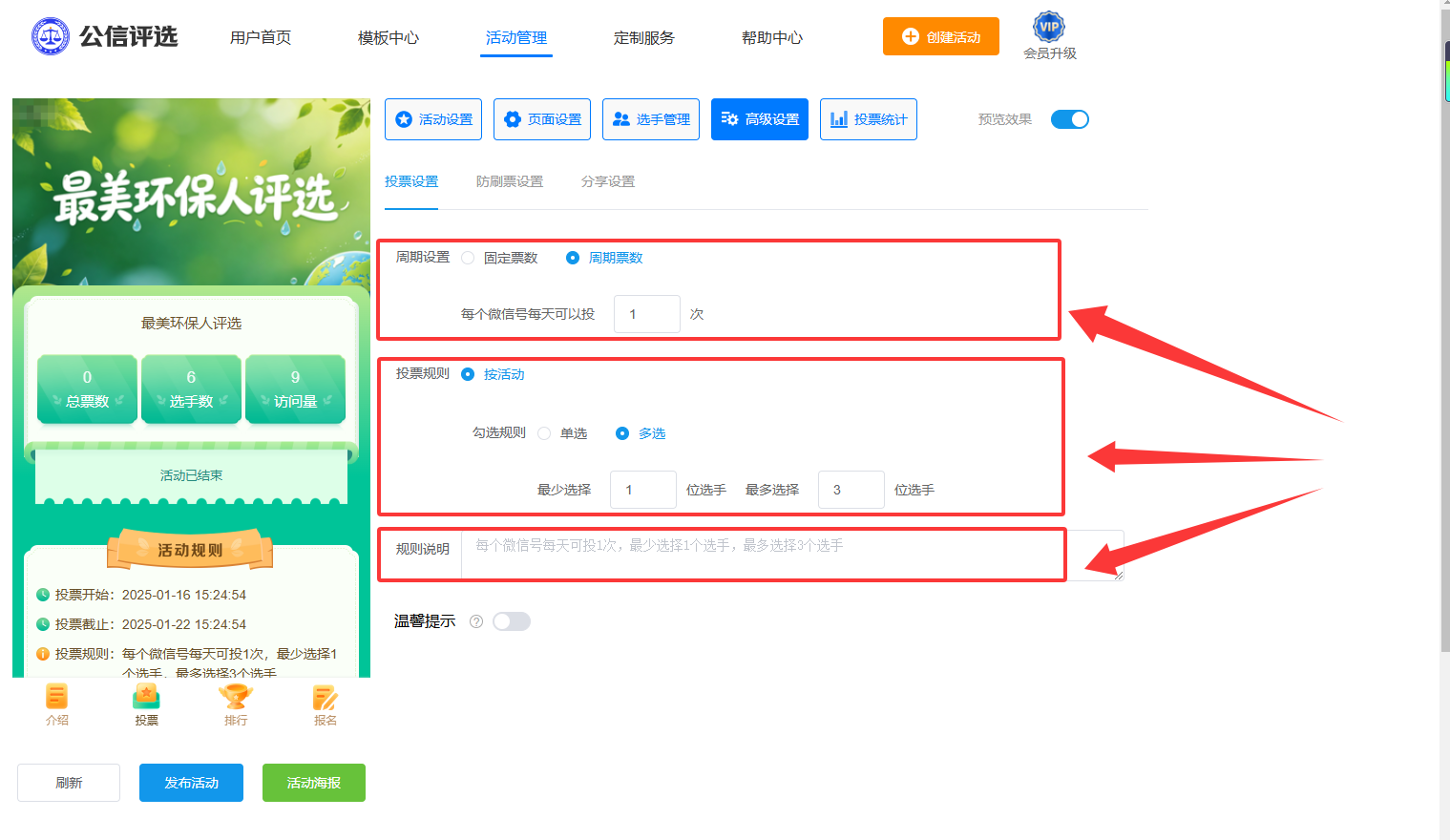Choose 单选 for 勾选规则
This screenshot has height=840, width=1450.
(544, 433)
